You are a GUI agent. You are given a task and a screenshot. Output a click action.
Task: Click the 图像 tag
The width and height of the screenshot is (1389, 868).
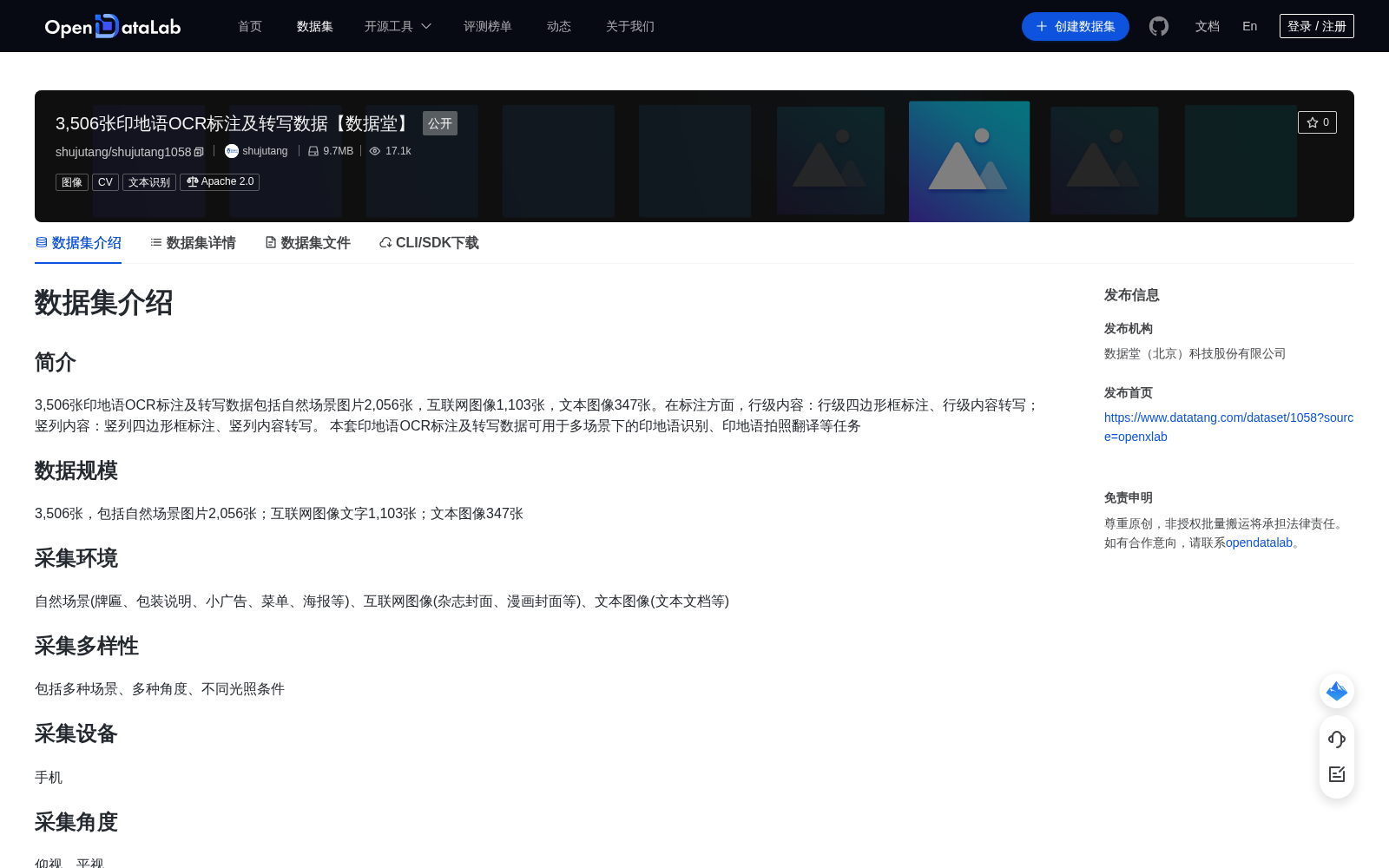(x=72, y=182)
